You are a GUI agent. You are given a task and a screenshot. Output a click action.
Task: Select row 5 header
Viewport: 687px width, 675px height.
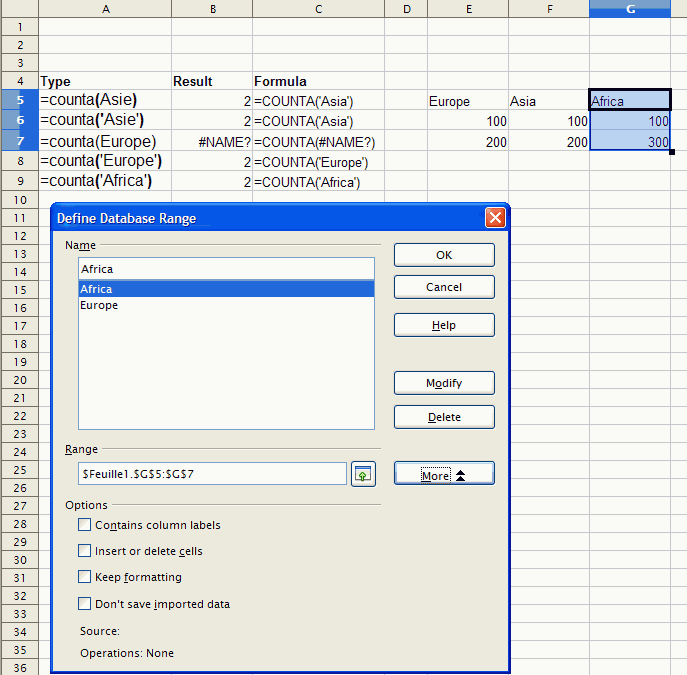(x=19, y=100)
